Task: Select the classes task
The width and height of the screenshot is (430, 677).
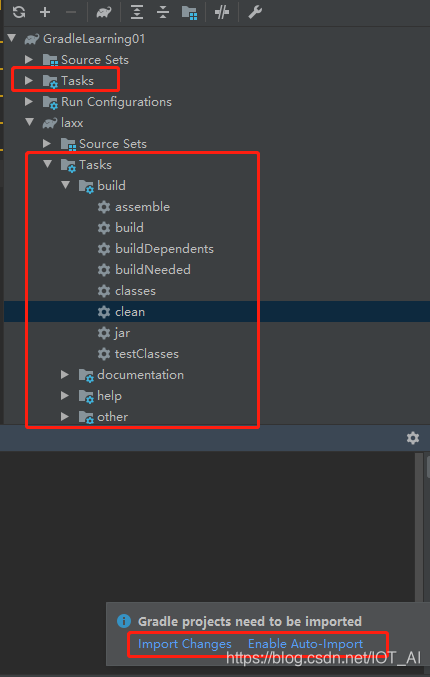Action: tap(136, 291)
